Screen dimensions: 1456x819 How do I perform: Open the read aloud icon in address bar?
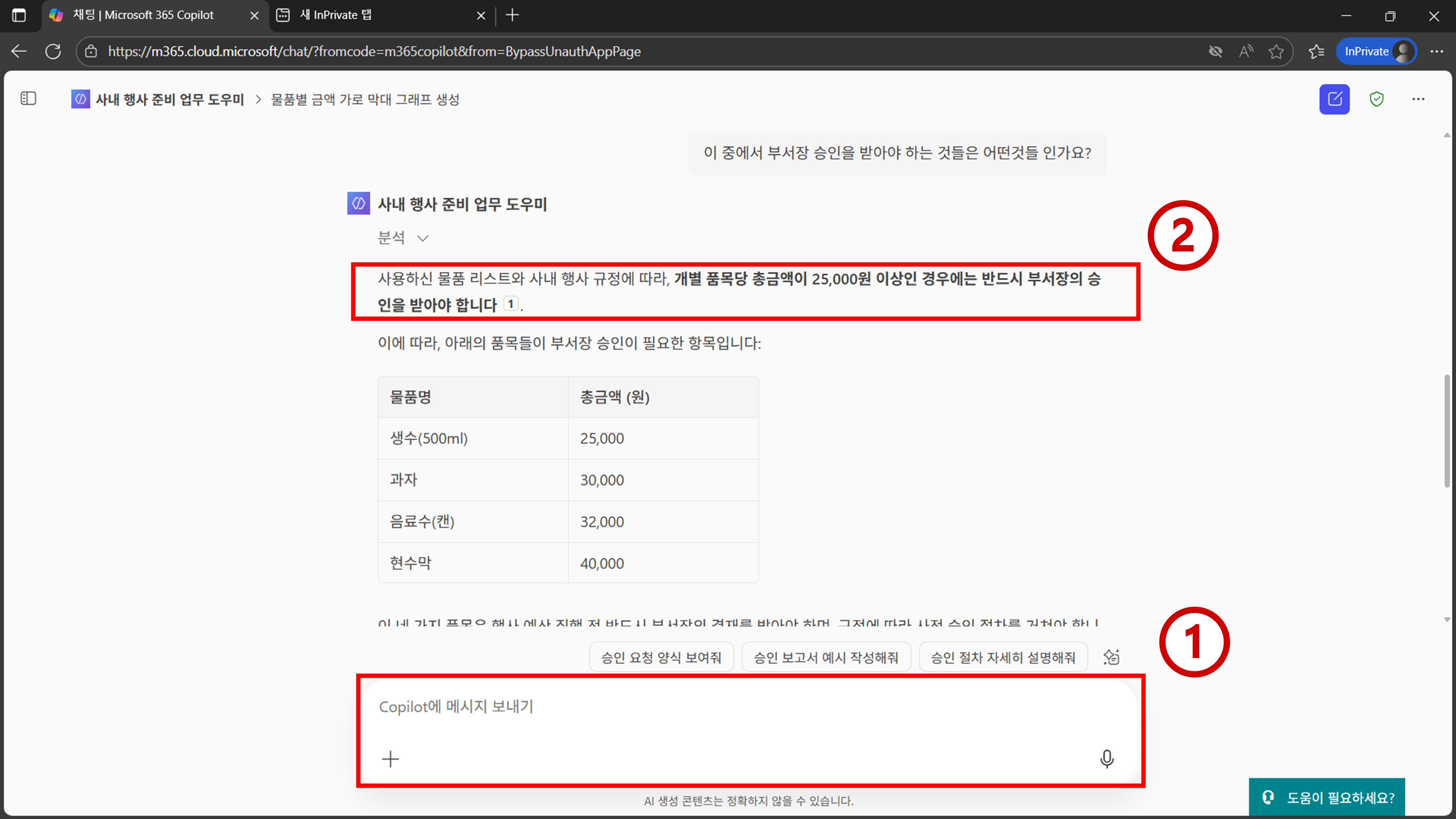pyautogui.click(x=1246, y=51)
